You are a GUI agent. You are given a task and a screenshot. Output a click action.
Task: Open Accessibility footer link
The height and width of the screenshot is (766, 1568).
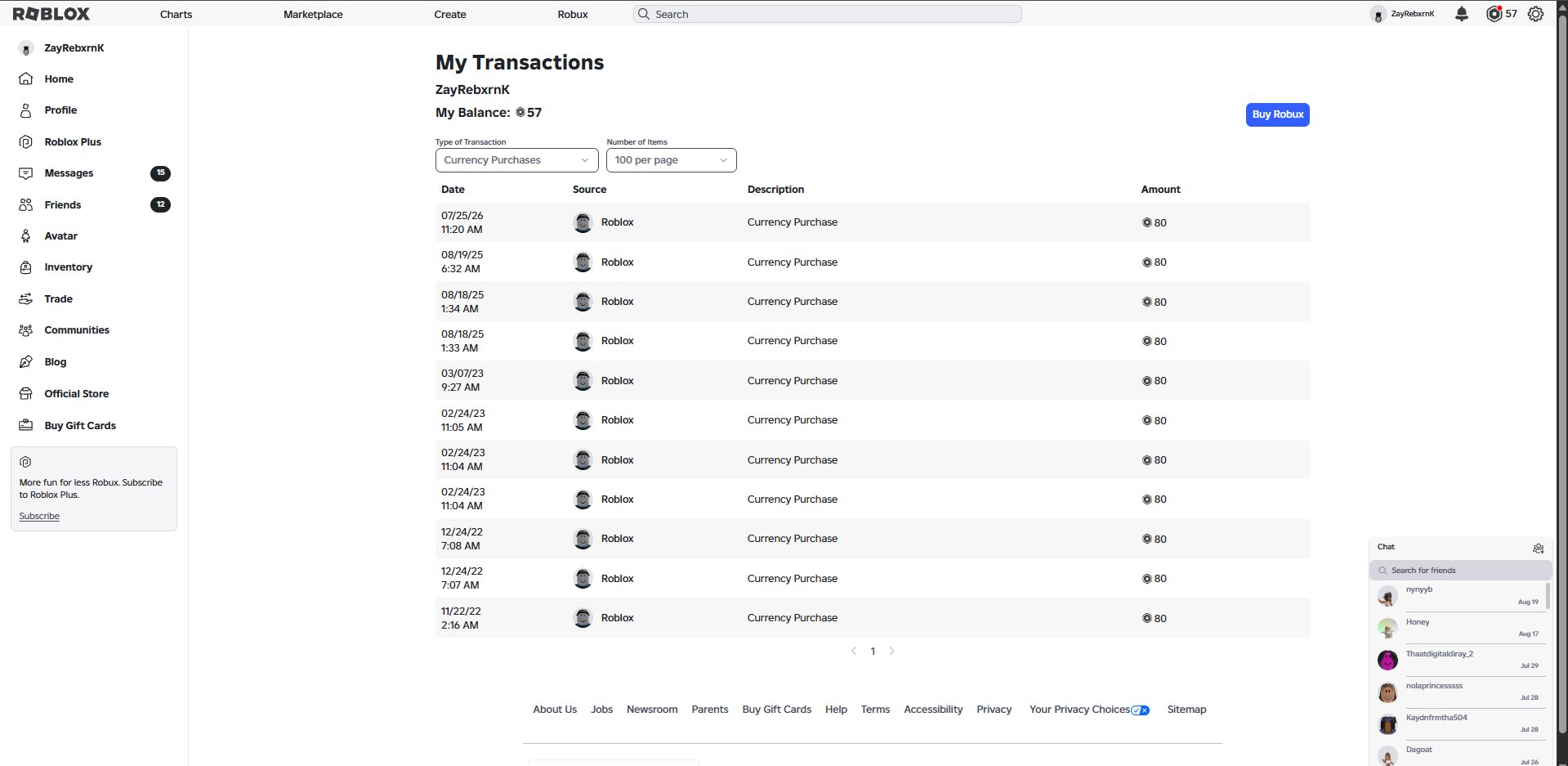click(933, 710)
